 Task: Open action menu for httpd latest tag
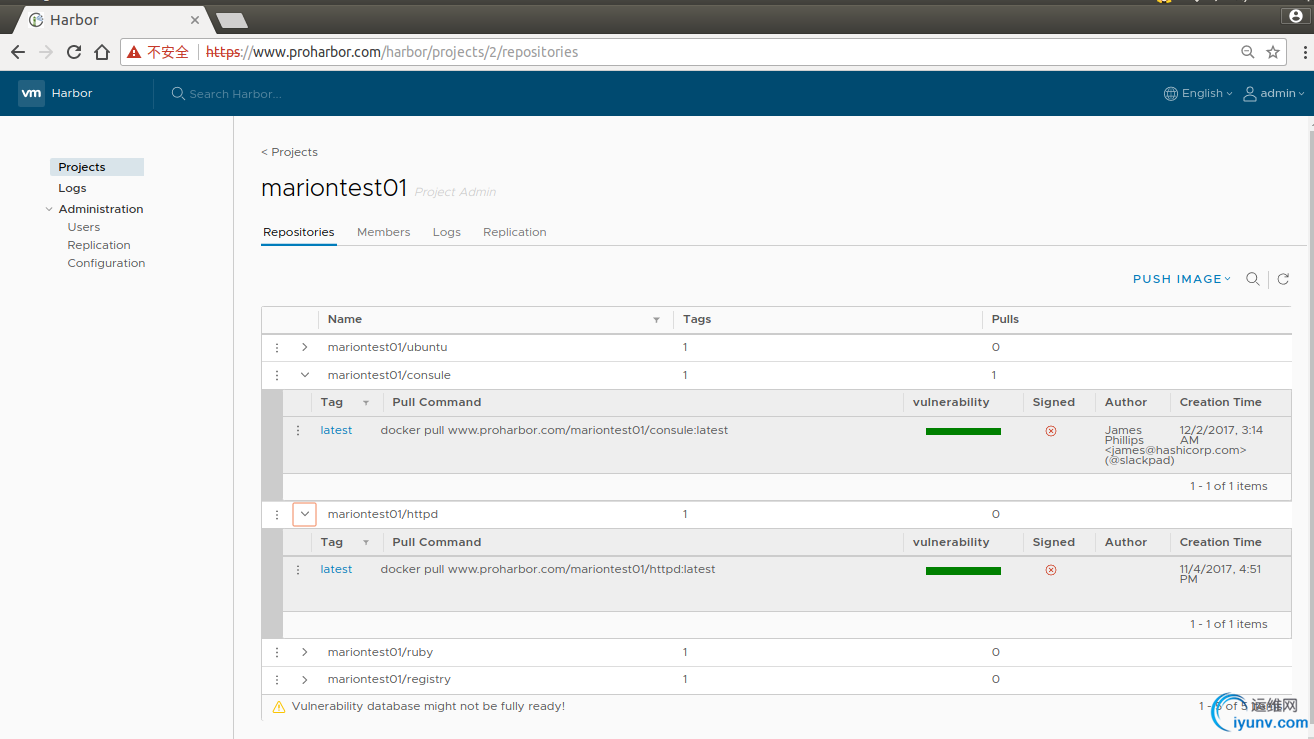(298, 570)
